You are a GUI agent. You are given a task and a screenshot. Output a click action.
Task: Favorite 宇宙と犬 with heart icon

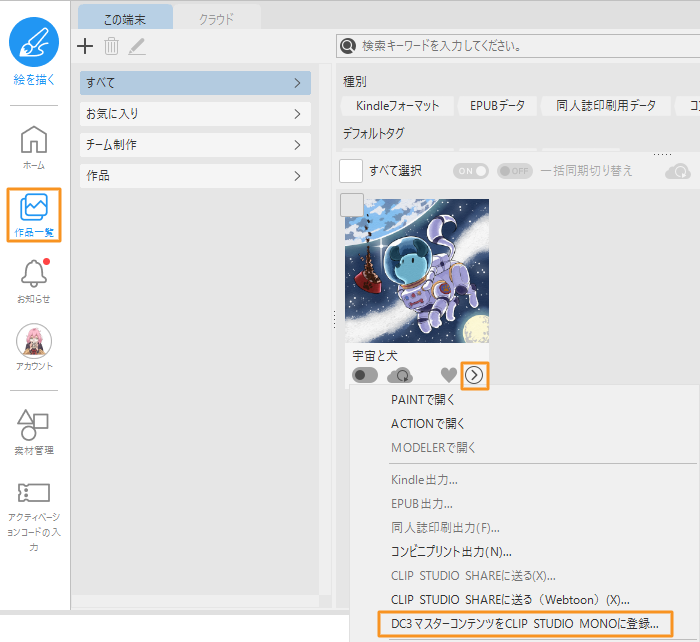[449, 375]
